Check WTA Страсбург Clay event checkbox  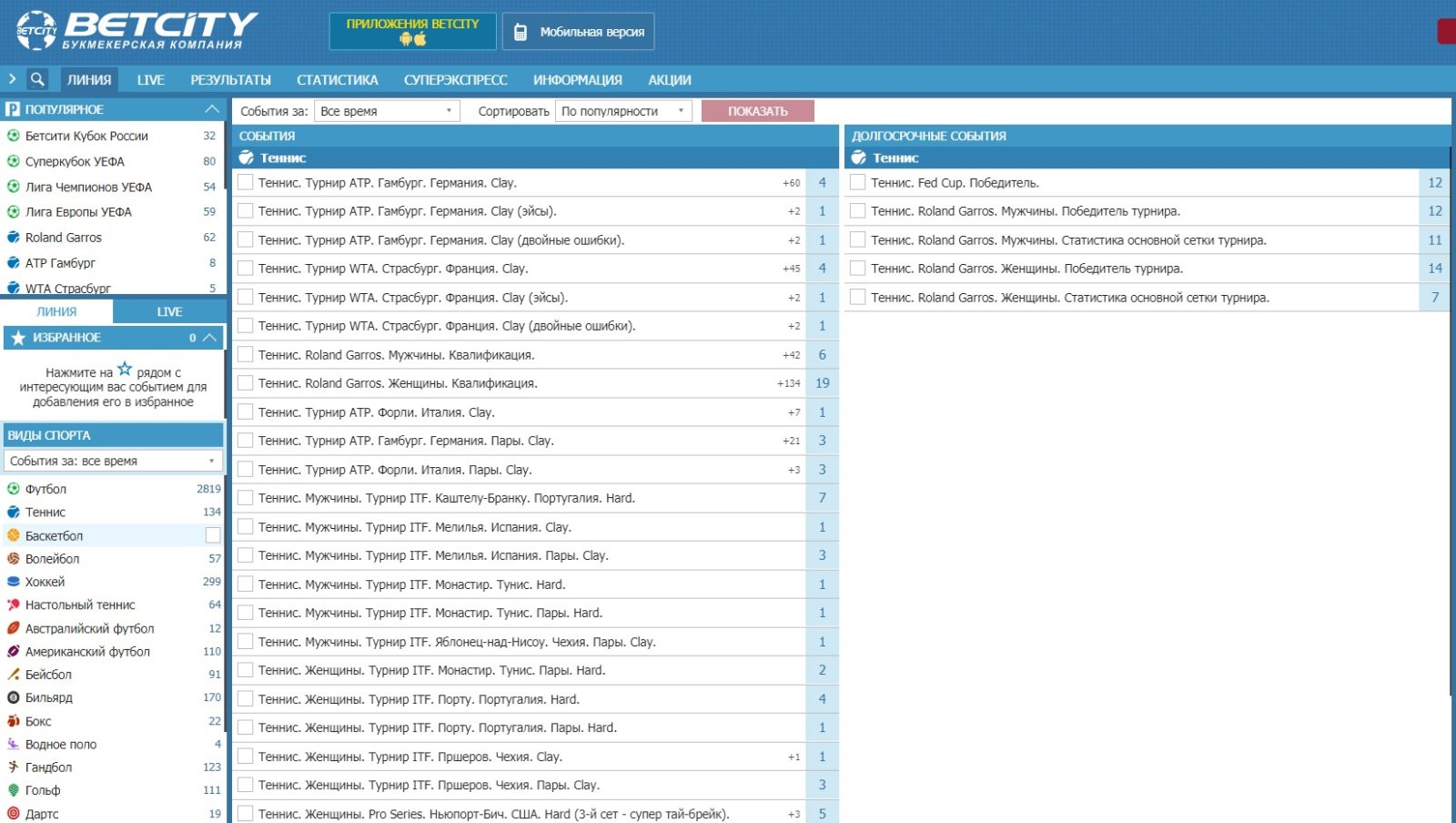click(x=245, y=269)
